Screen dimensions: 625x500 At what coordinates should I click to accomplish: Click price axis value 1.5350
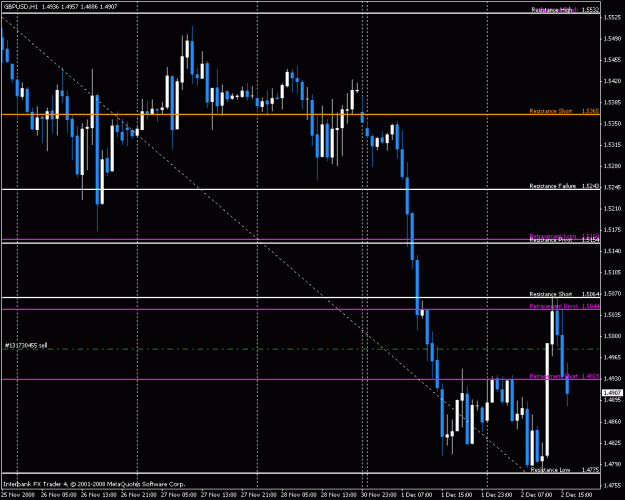click(x=612, y=124)
